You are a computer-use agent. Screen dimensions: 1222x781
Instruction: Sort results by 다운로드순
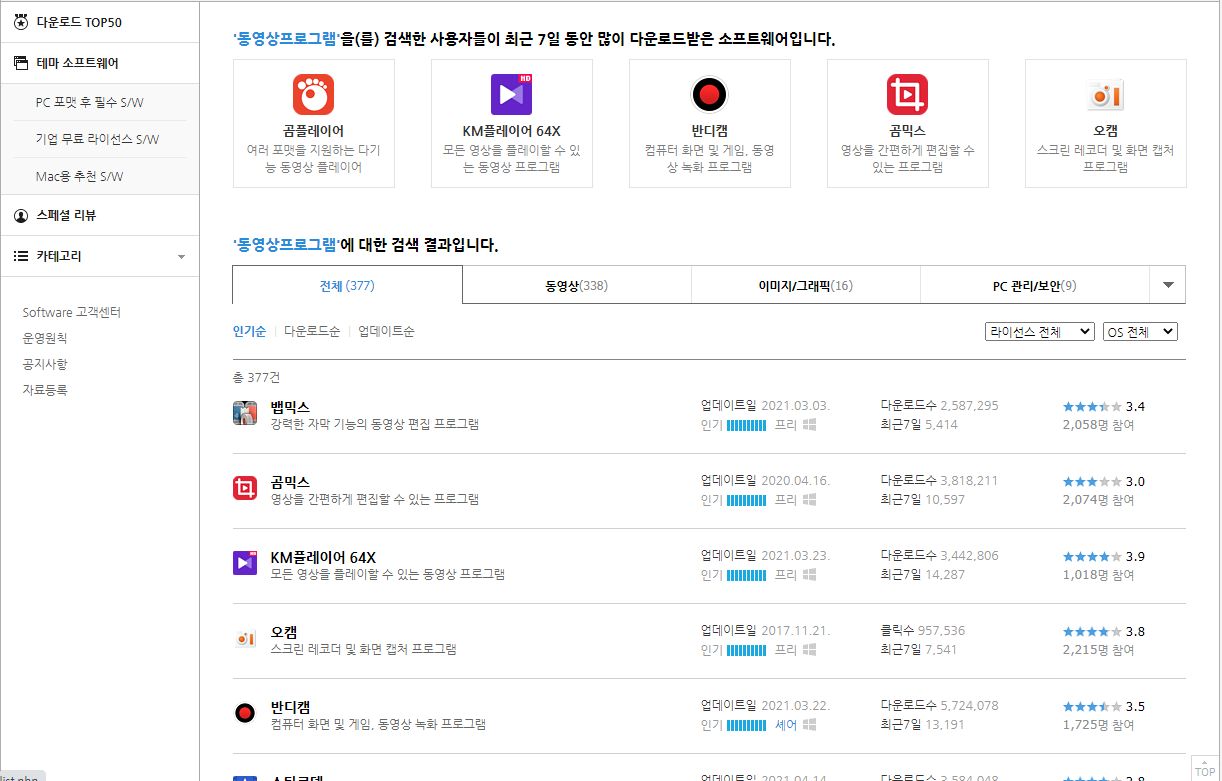[x=312, y=331]
